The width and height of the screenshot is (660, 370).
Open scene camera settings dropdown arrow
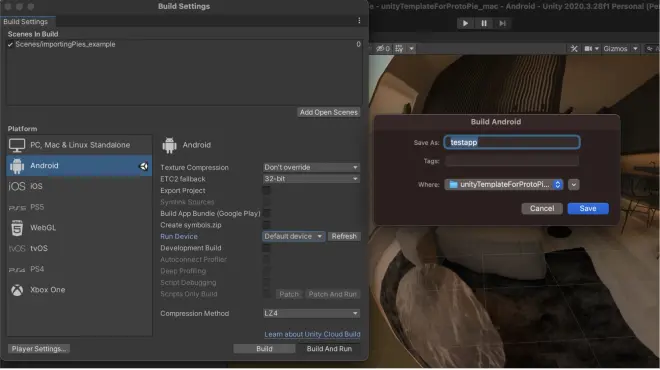(597, 49)
